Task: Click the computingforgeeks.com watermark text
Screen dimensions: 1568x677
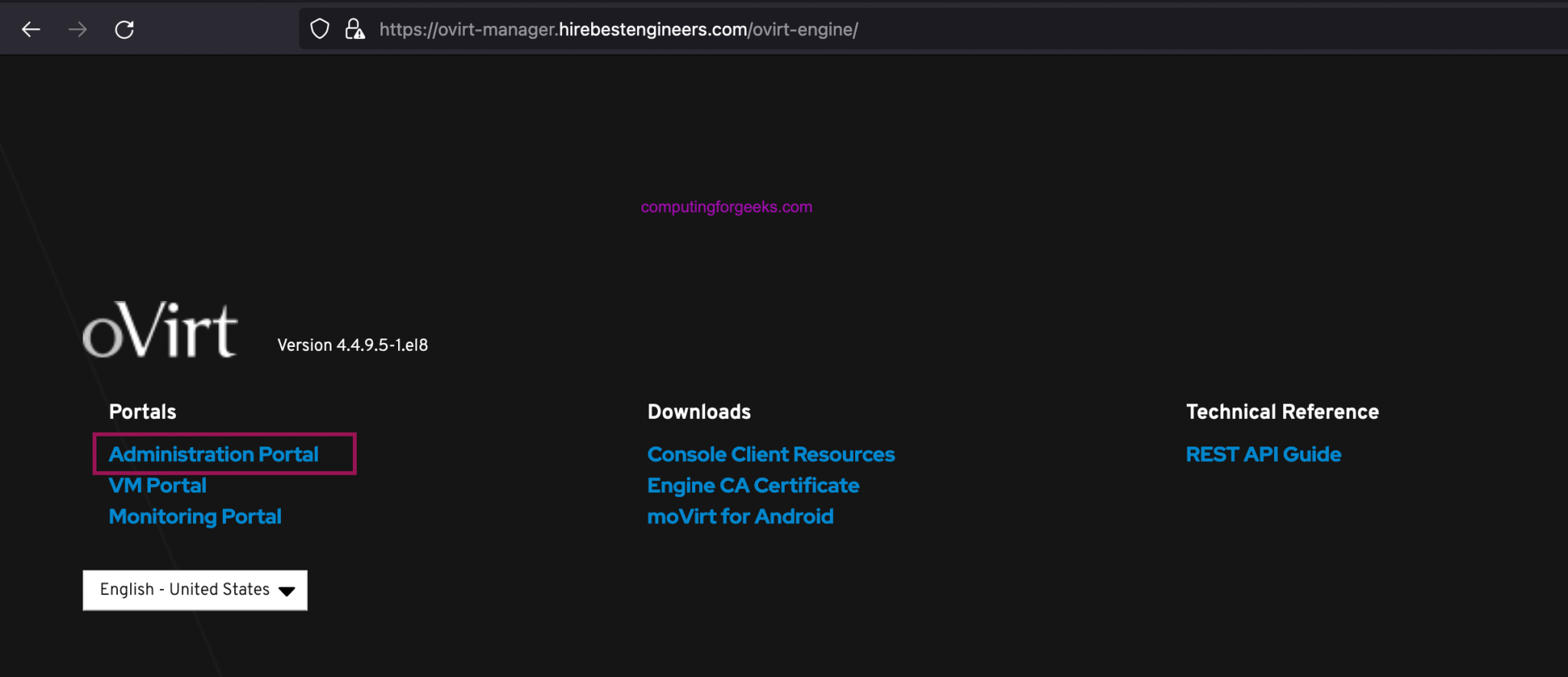Action: (727, 207)
